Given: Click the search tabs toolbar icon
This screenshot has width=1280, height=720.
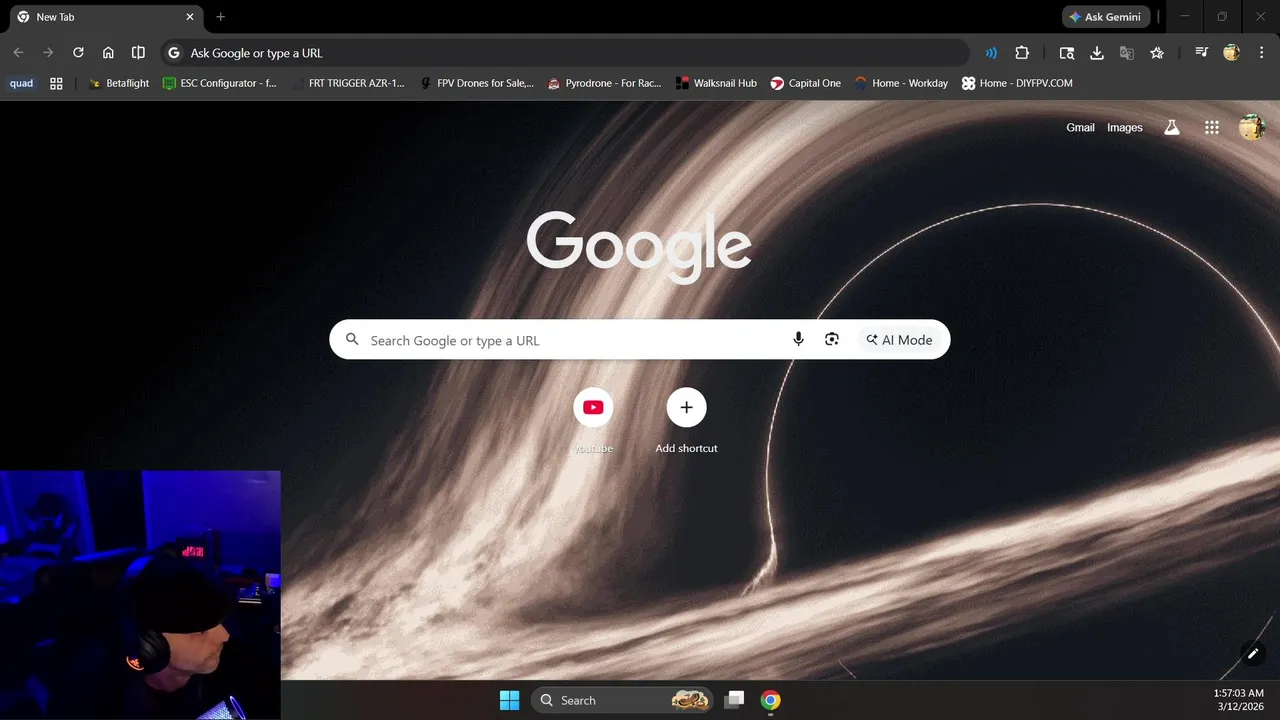Looking at the screenshot, I should pos(1067,53).
